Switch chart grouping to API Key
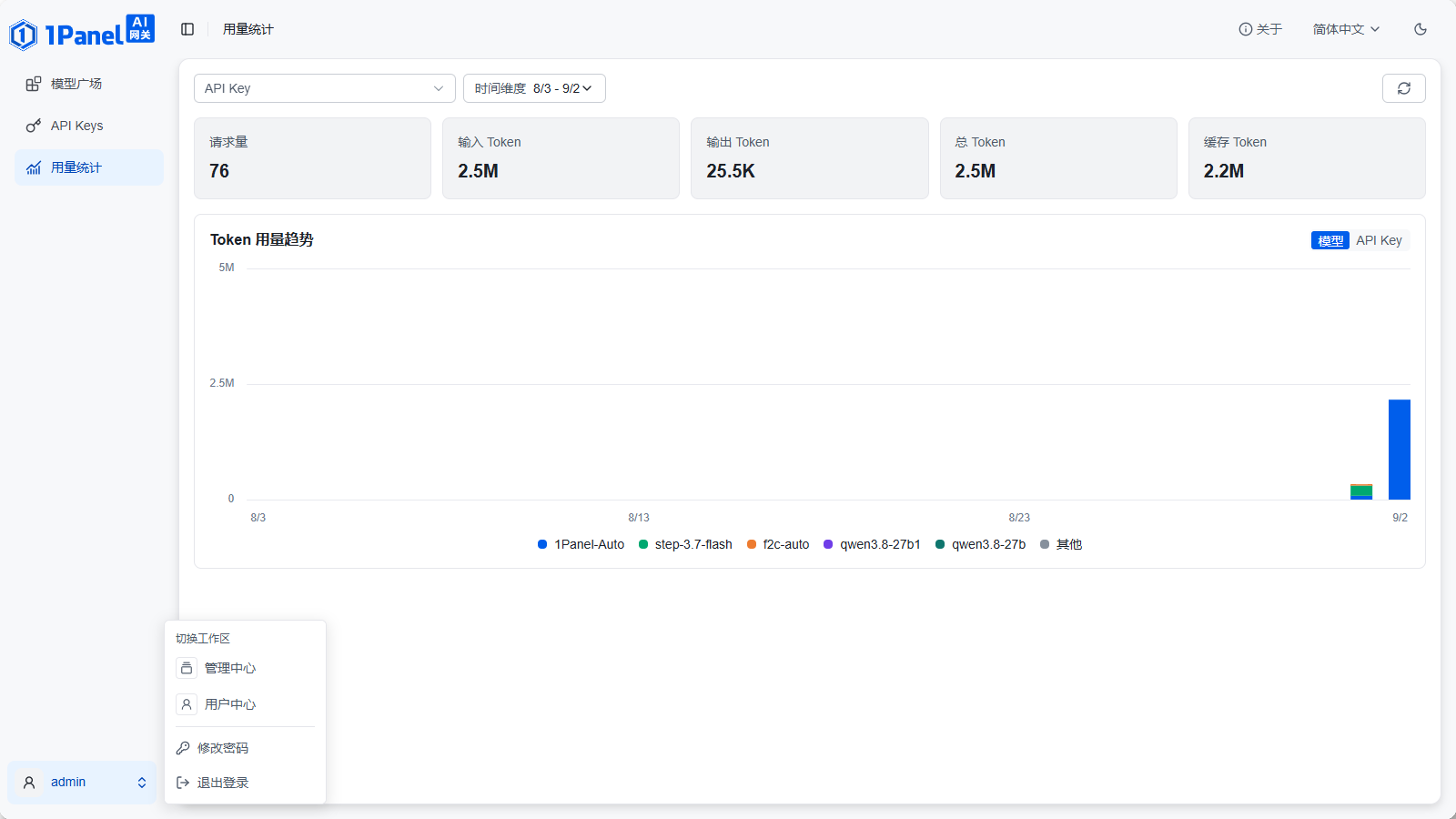1456x819 pixels. point(1379,240)
